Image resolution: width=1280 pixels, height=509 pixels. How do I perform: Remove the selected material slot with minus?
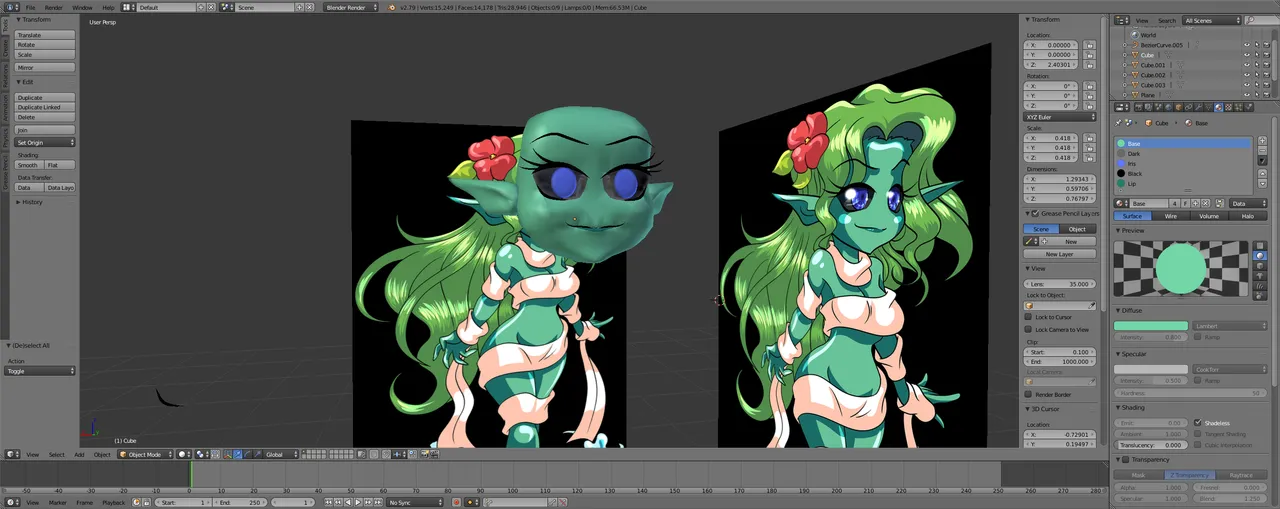(x=1262, y=150)
